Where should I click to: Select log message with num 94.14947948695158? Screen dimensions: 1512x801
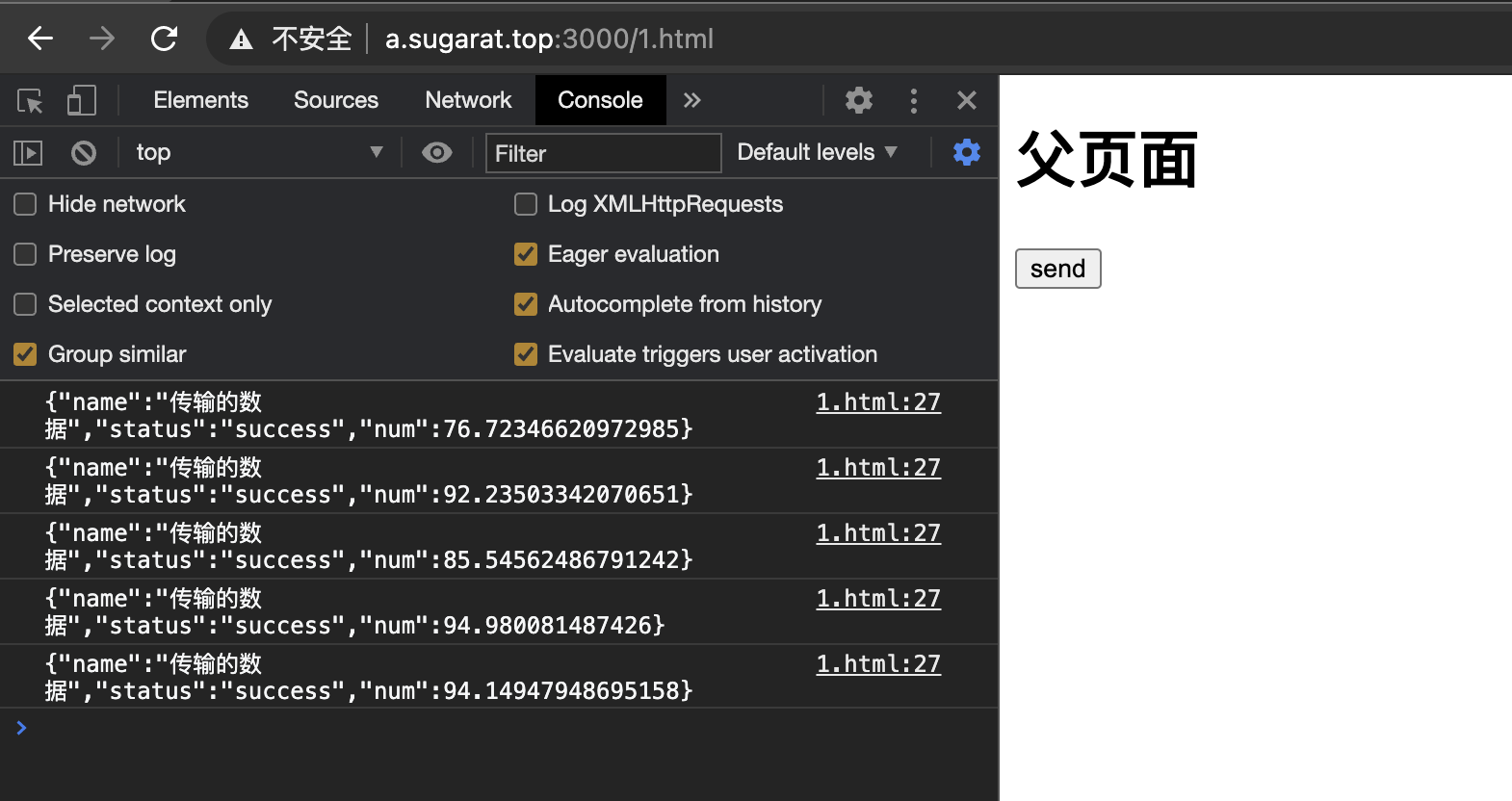(369, 678)
